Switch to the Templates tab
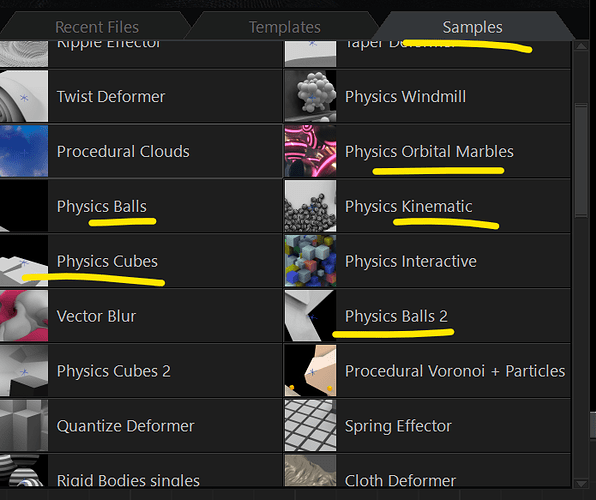Viewport: 596px width, 500px height. (284, 27)
